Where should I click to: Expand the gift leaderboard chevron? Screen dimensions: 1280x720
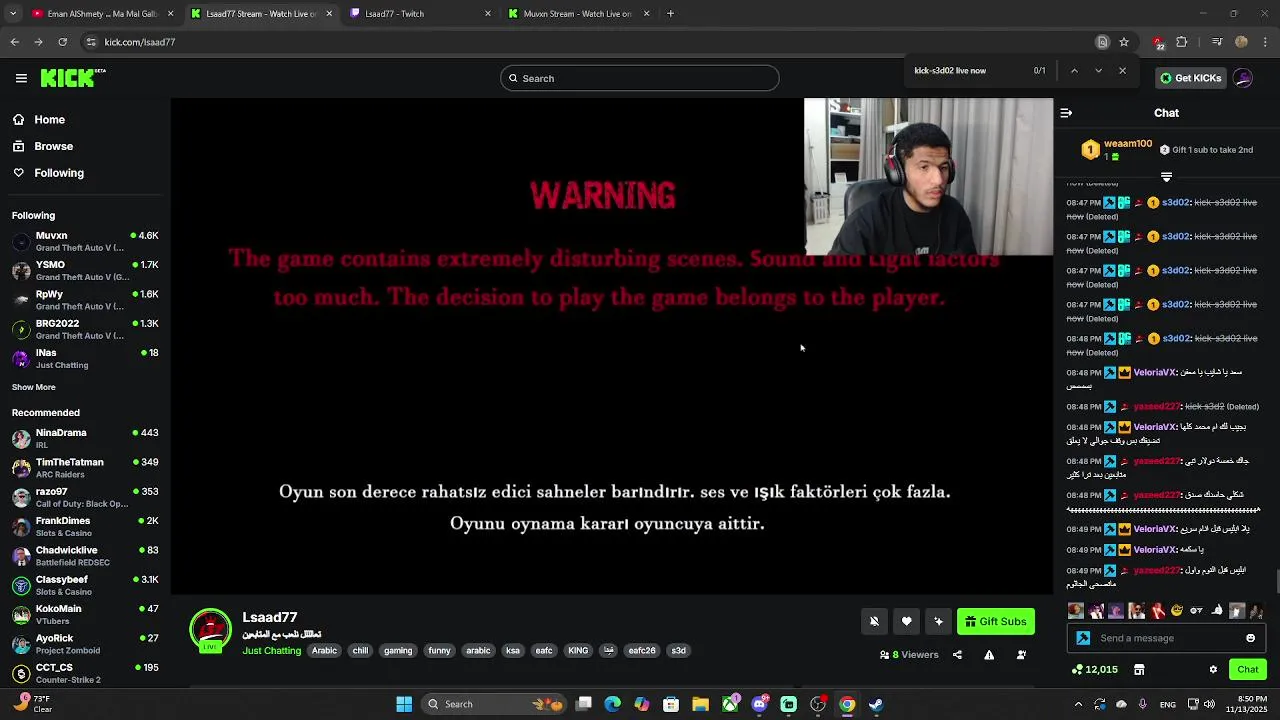[1166, 177]
